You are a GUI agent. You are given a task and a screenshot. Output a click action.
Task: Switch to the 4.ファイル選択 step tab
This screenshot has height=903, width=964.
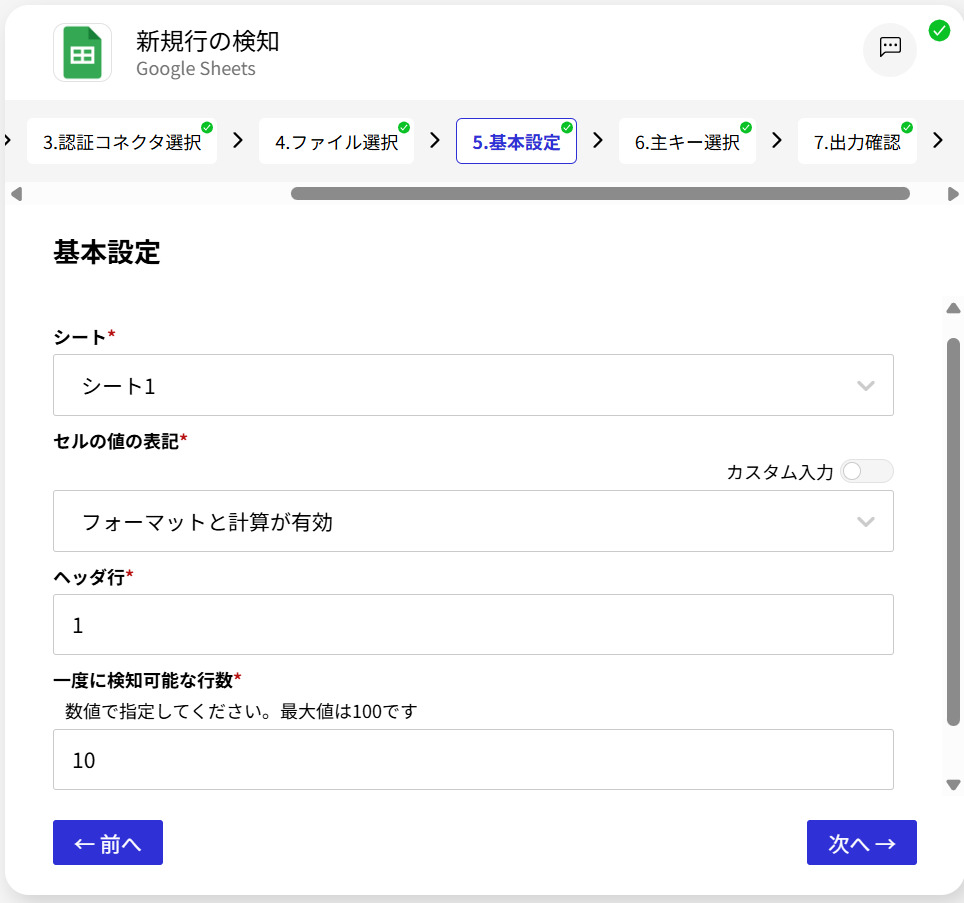pyautogui.click(x=336, y=142)
